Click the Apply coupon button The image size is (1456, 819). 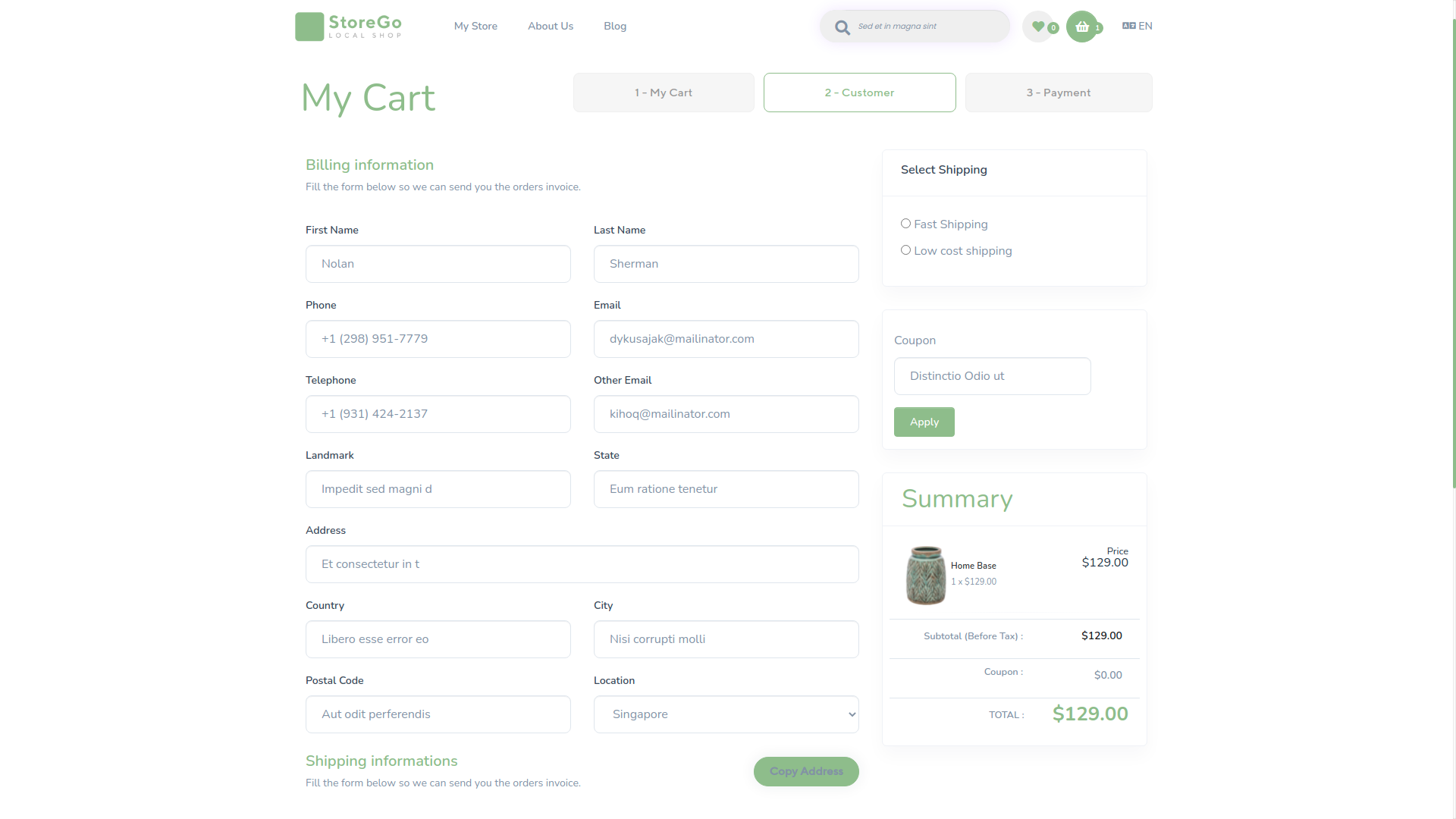(x=924, y=422)
